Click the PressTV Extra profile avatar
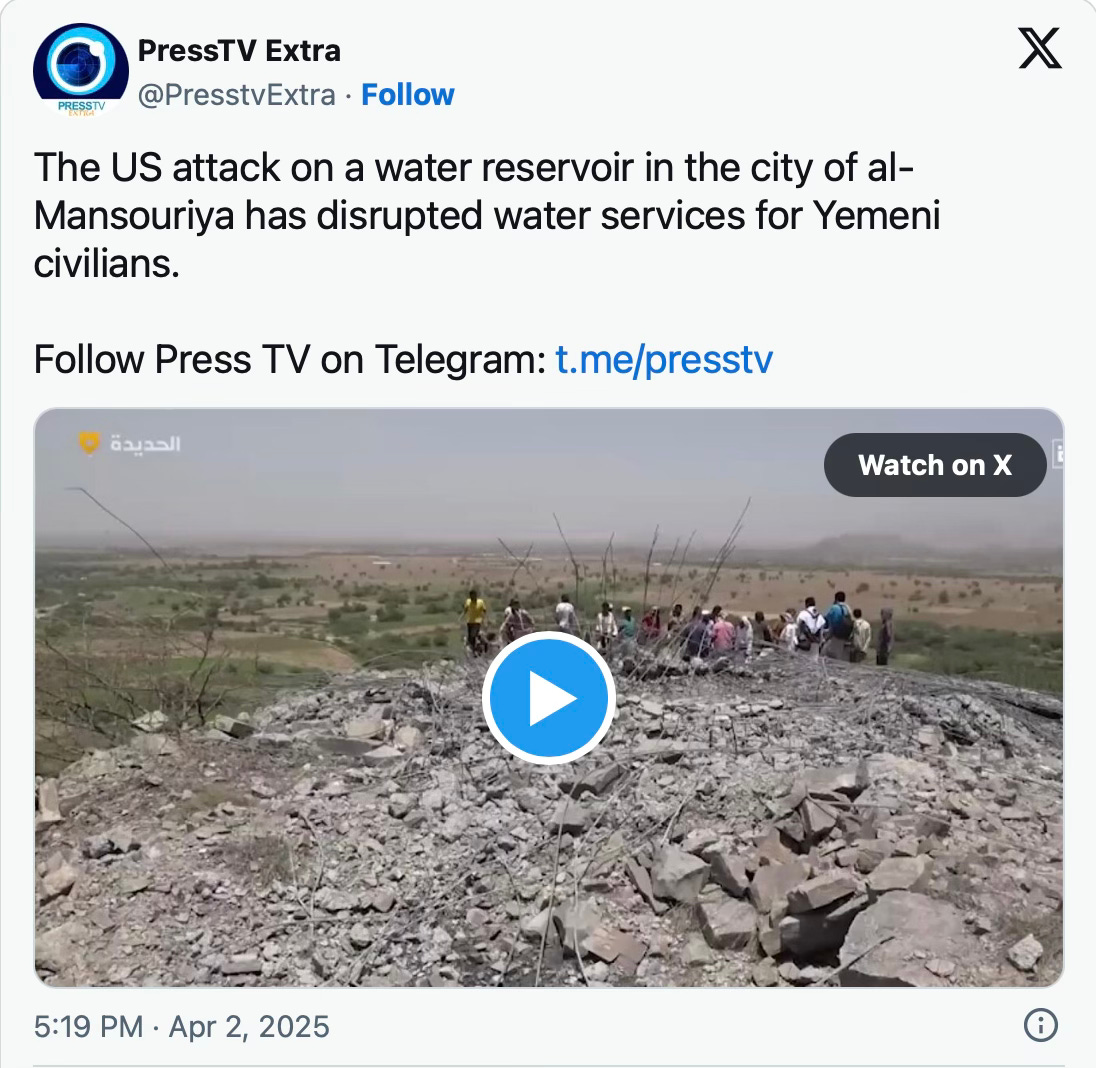The width and height of the screenshot is (1096, 1068). click(x=81, y=71)
